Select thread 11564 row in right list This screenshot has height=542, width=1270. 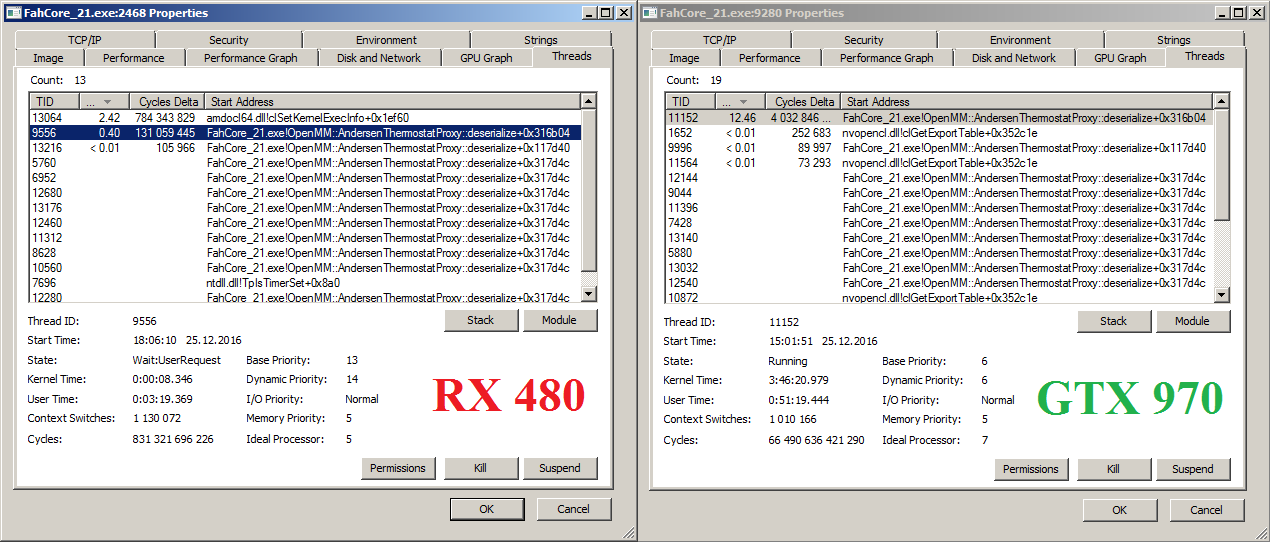click(939, 162)
